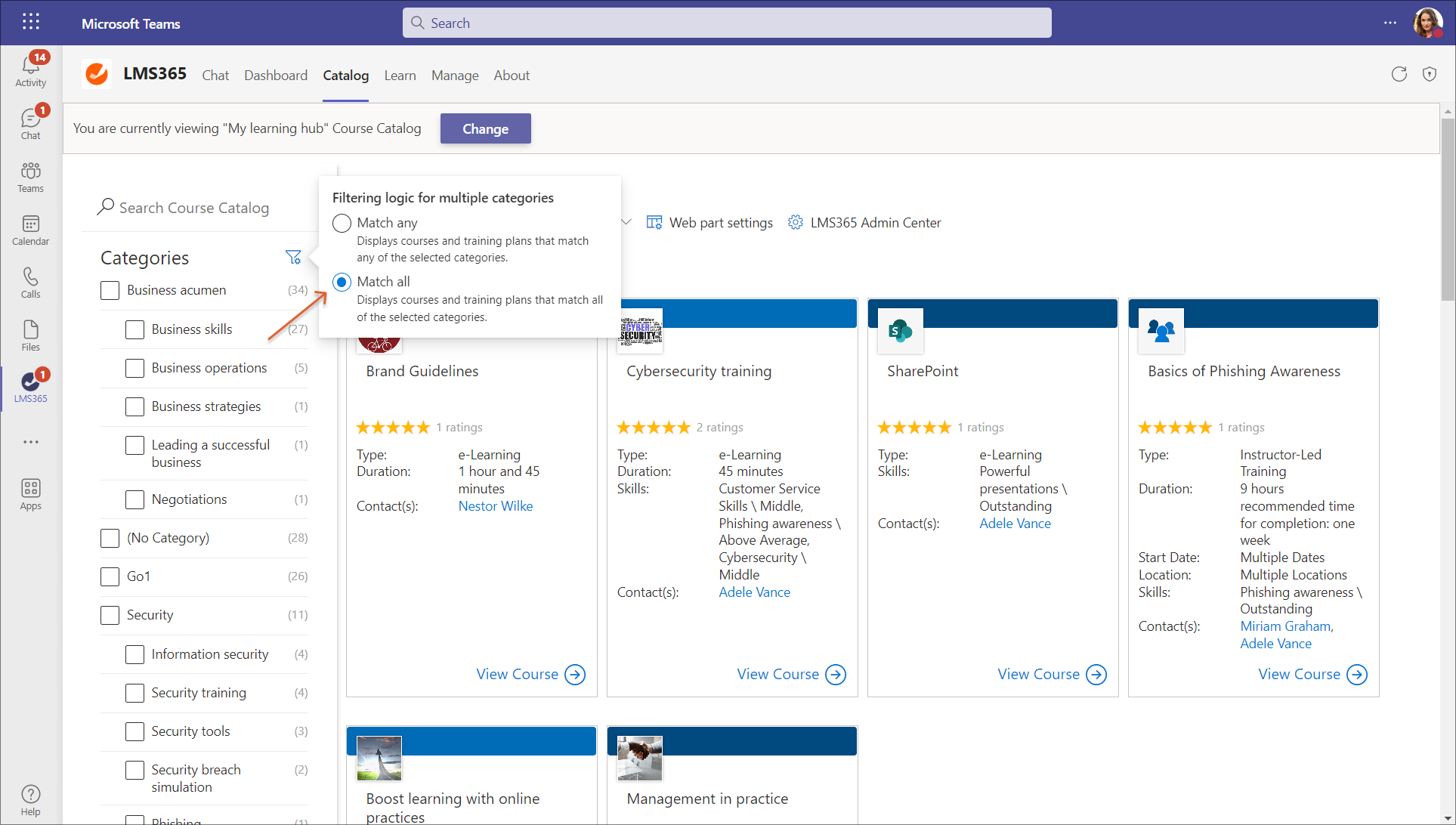Click the SharePoint course thumbnail
The image size is (1456, 825).
901,331
